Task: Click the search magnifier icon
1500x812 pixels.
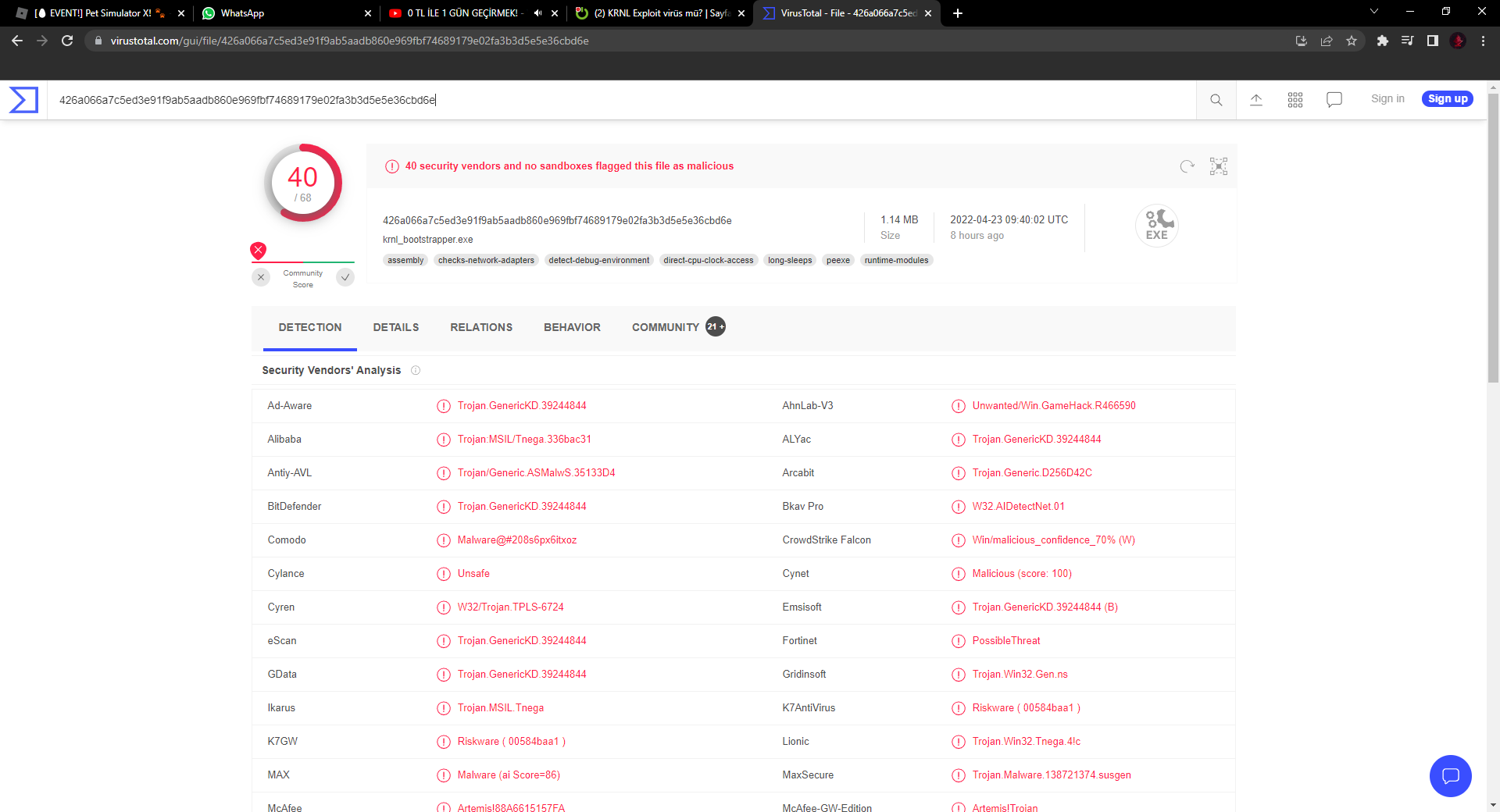Action: tap(1216, 100)
